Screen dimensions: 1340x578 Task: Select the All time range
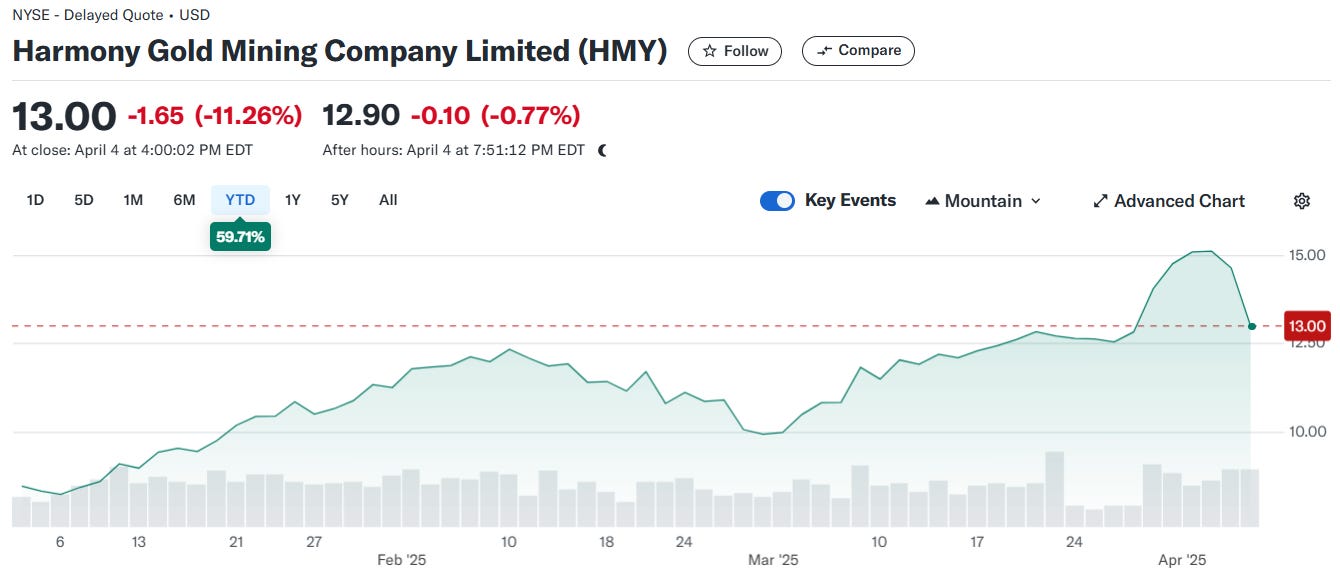tap(388, 200)
